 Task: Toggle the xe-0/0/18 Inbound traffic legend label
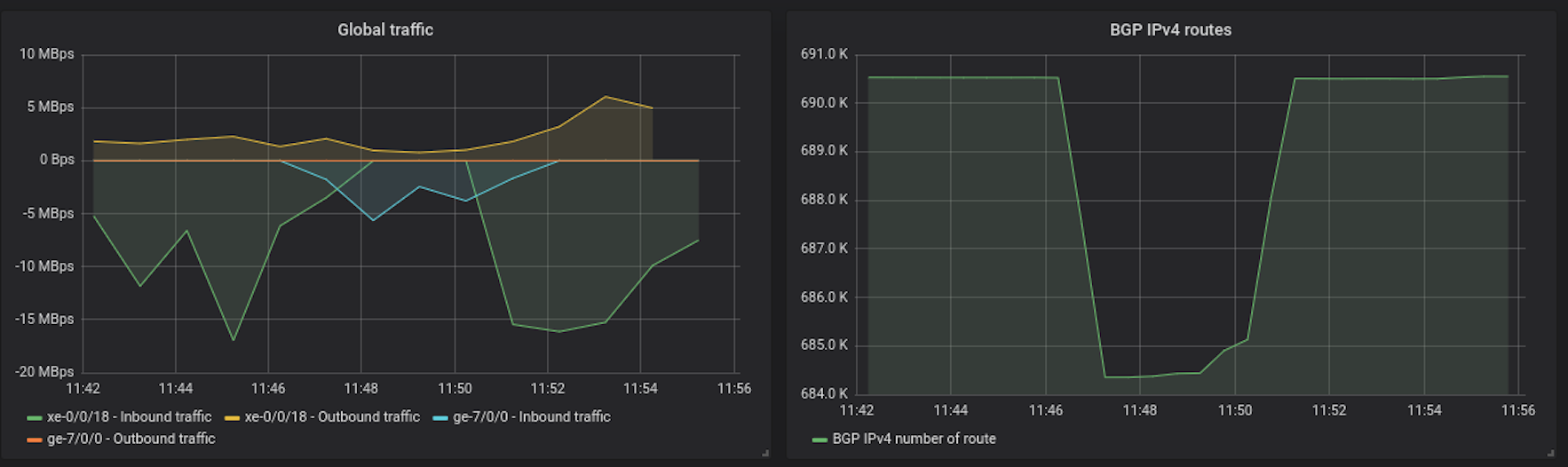coord(129,416)
